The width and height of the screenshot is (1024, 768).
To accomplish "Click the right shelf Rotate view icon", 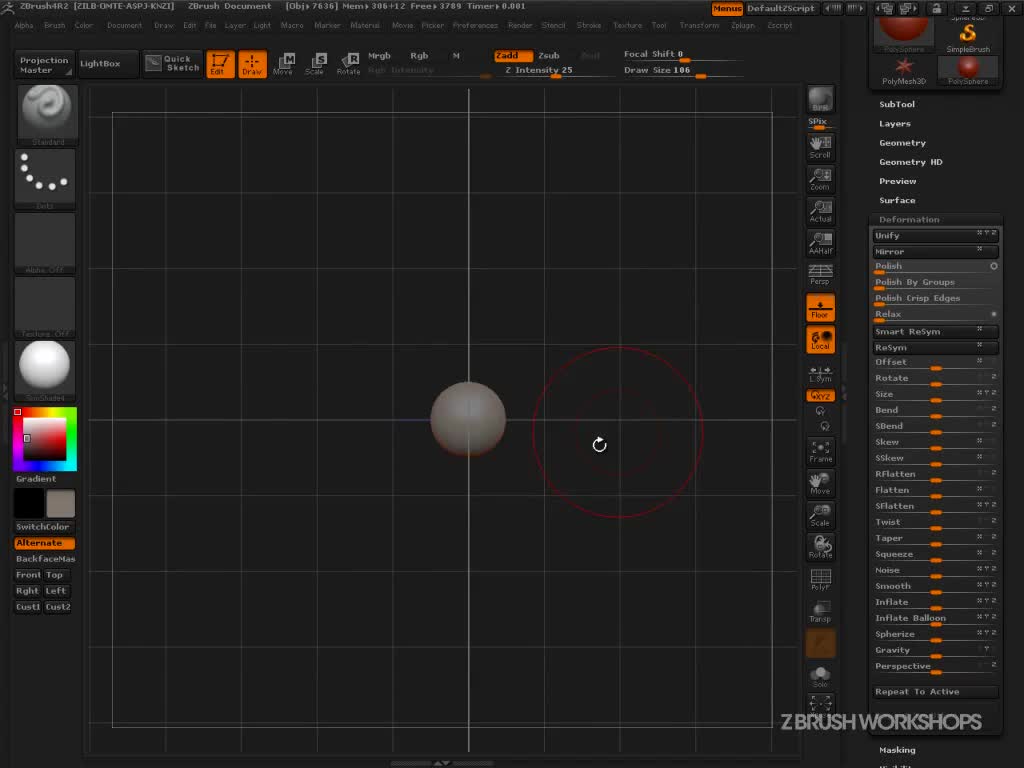I will pyautogui.click(x=820, y=547).
